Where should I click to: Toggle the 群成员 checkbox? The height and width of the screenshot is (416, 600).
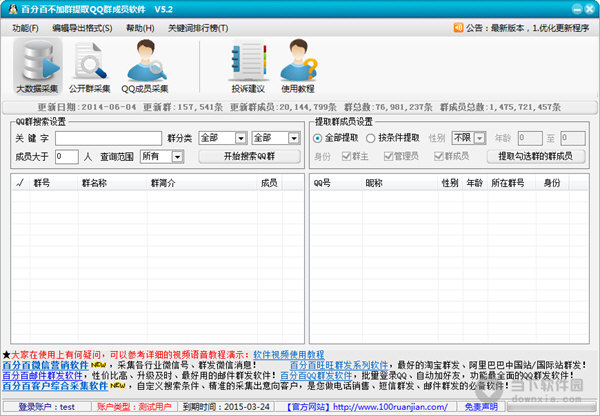coord(439,156)
